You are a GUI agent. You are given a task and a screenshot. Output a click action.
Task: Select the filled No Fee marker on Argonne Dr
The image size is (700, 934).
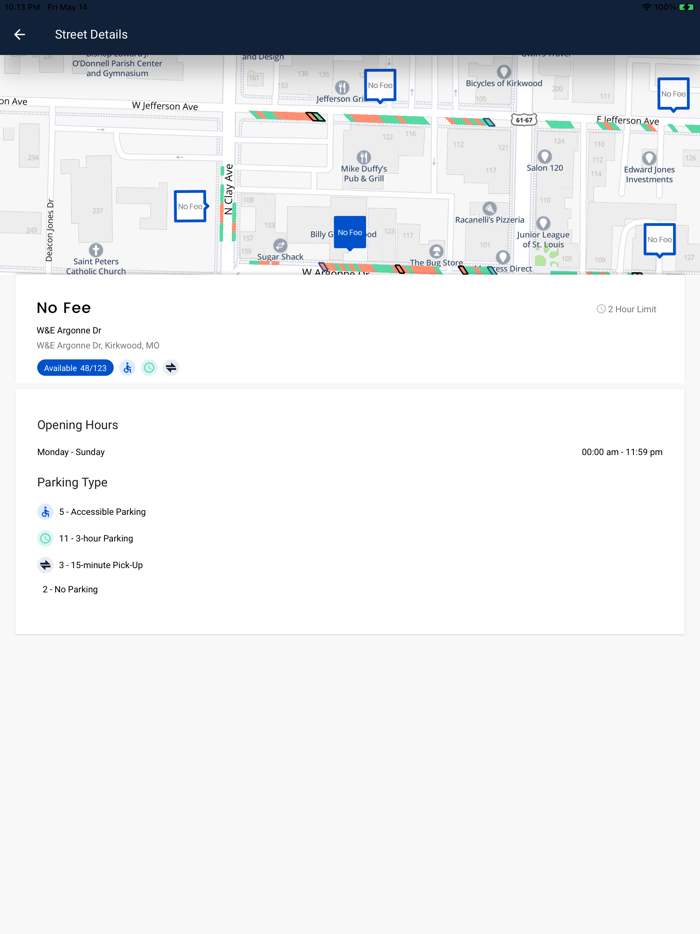tap(350, 234)
